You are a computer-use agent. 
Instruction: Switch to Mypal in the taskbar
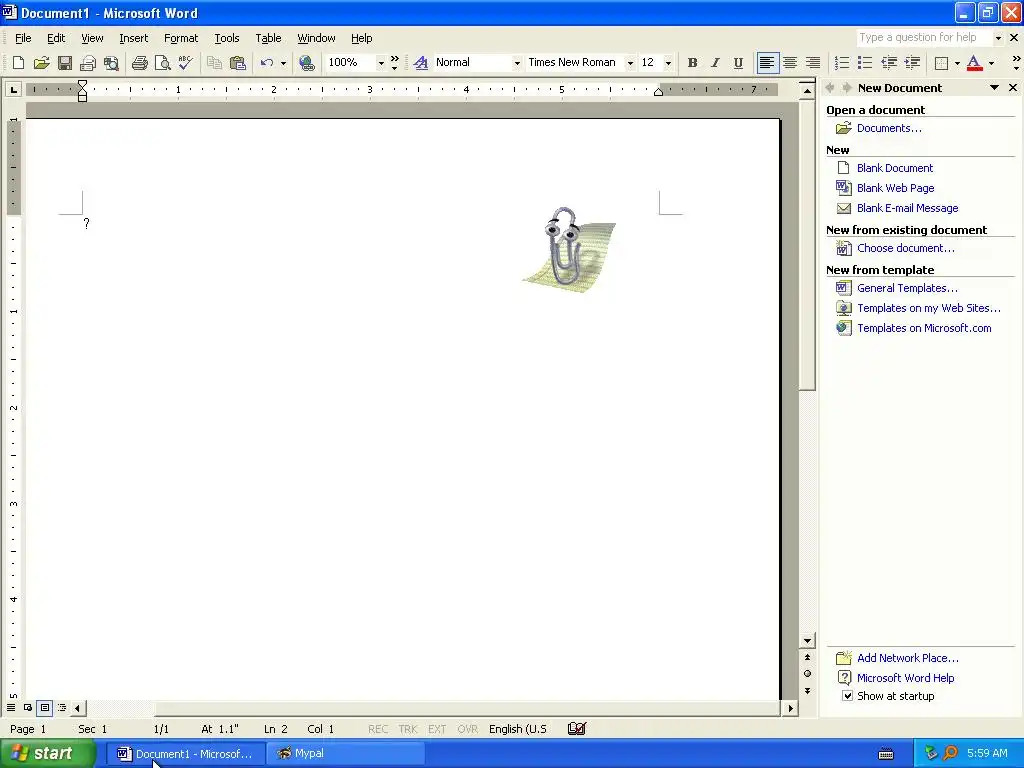click(x=345, y=754)
